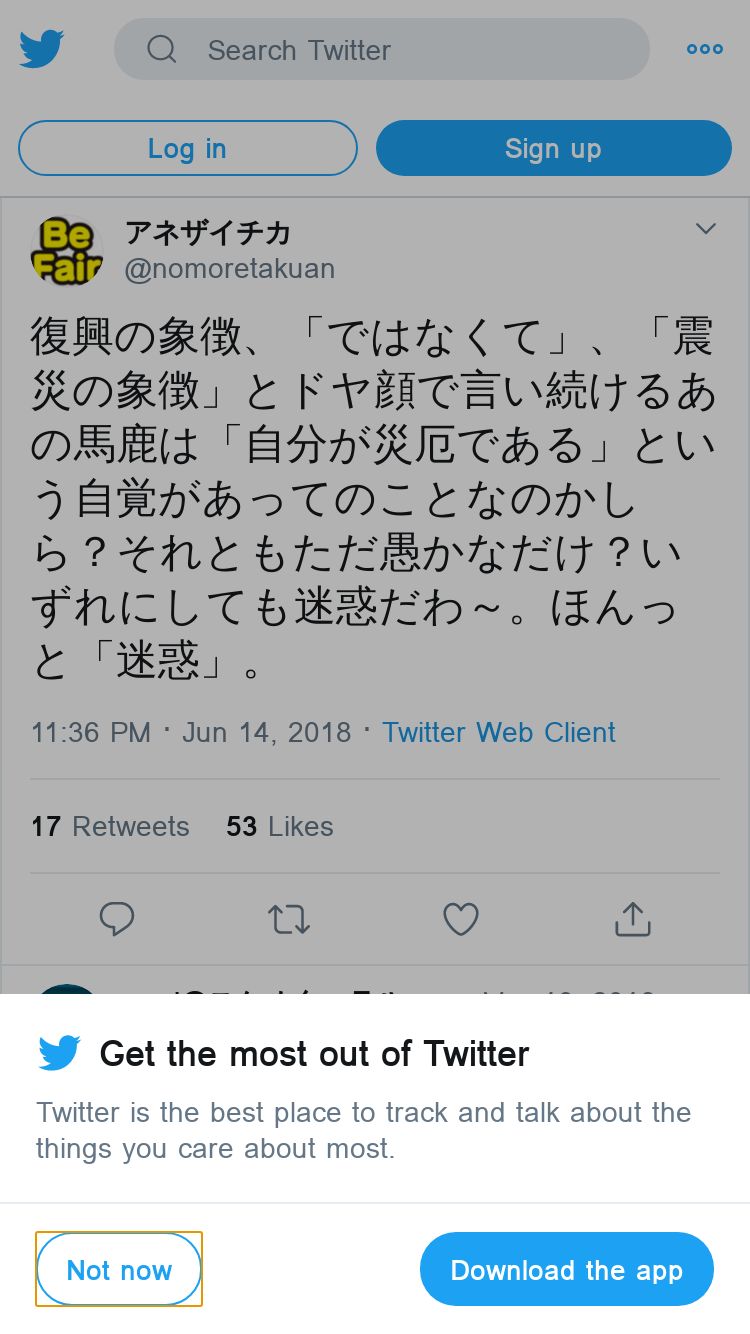Open profile via display name アネザイチカ
The width and height of the screenshot is (750, 1334).
(208, 233)
